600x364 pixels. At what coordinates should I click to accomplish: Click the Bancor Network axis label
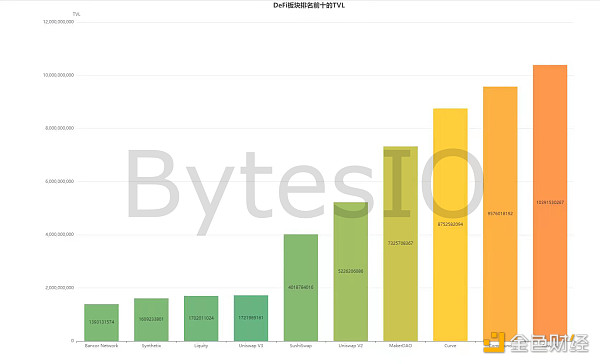tap(101, 346)
